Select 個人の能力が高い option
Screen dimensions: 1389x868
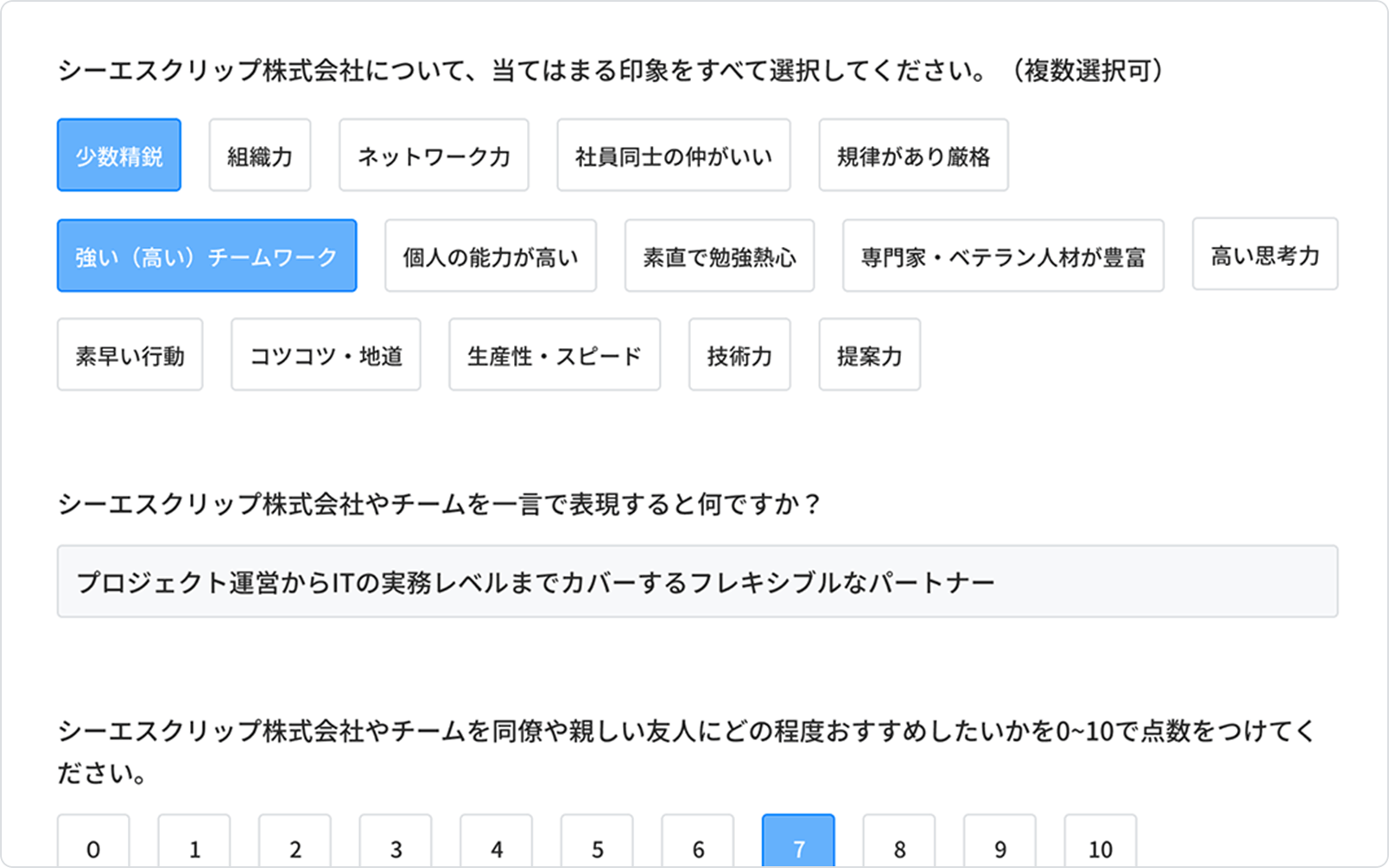click(x=491, y=256)
